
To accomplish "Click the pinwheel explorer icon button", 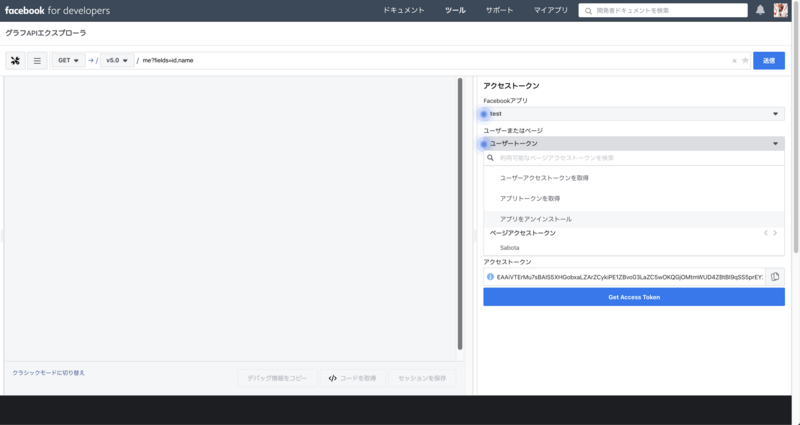I will [15, 61].
